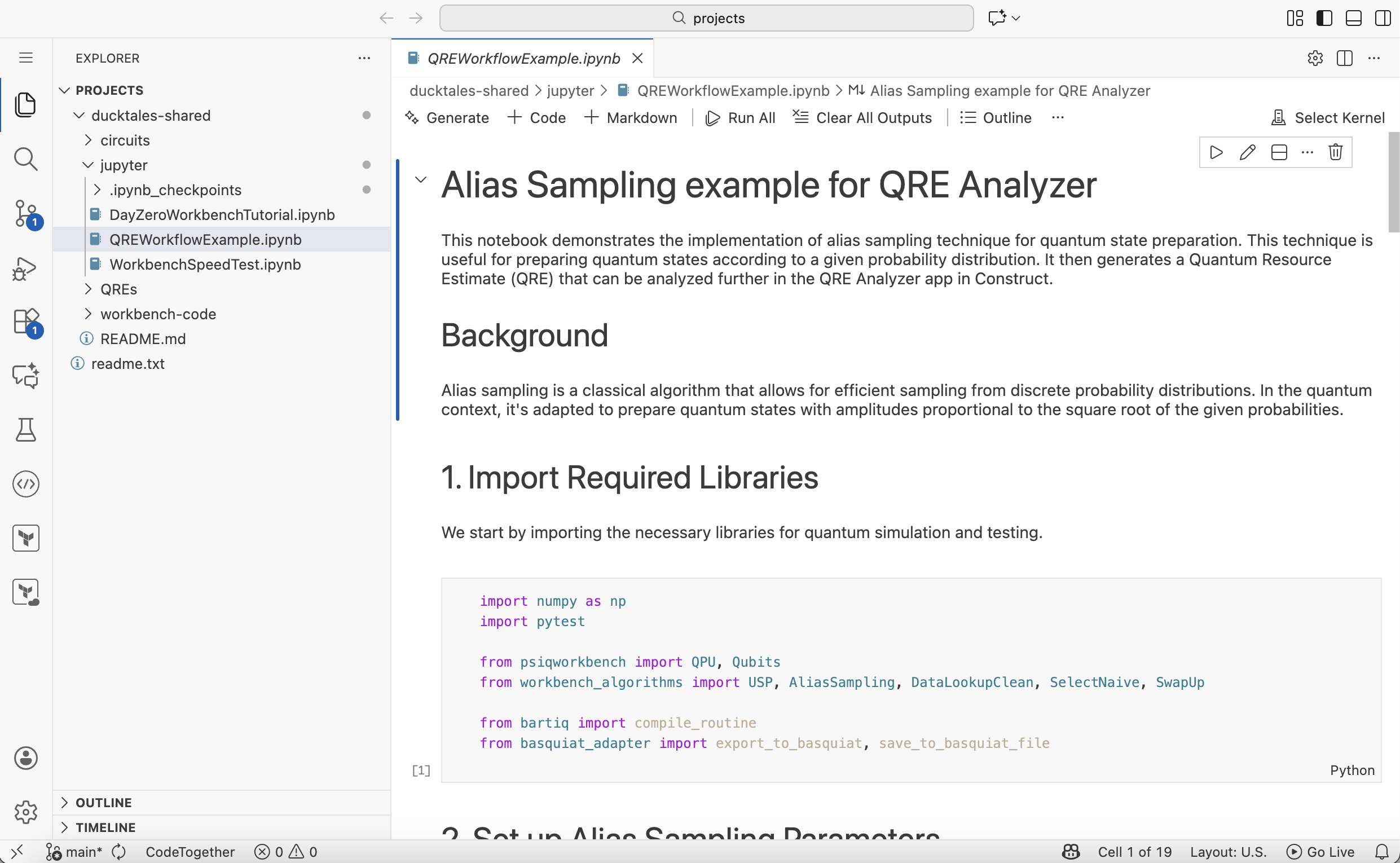Edit the cell with pencil icon
Image resolution: width=1400 pixels, height=863 pixels.
coord(1247,152)
